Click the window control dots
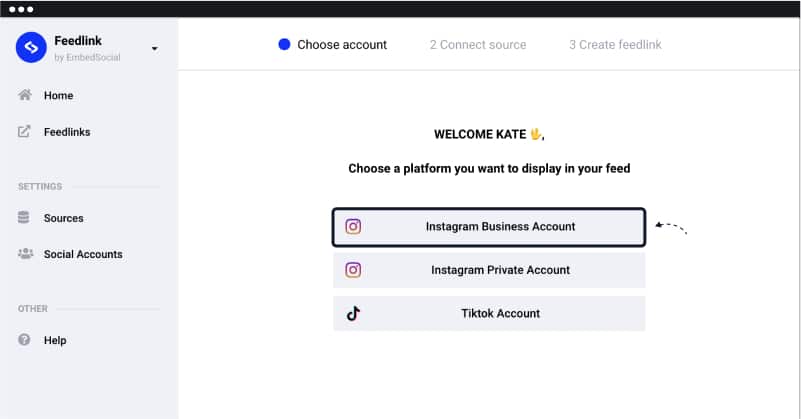This screenshot has height=419, width=801. 21,9
